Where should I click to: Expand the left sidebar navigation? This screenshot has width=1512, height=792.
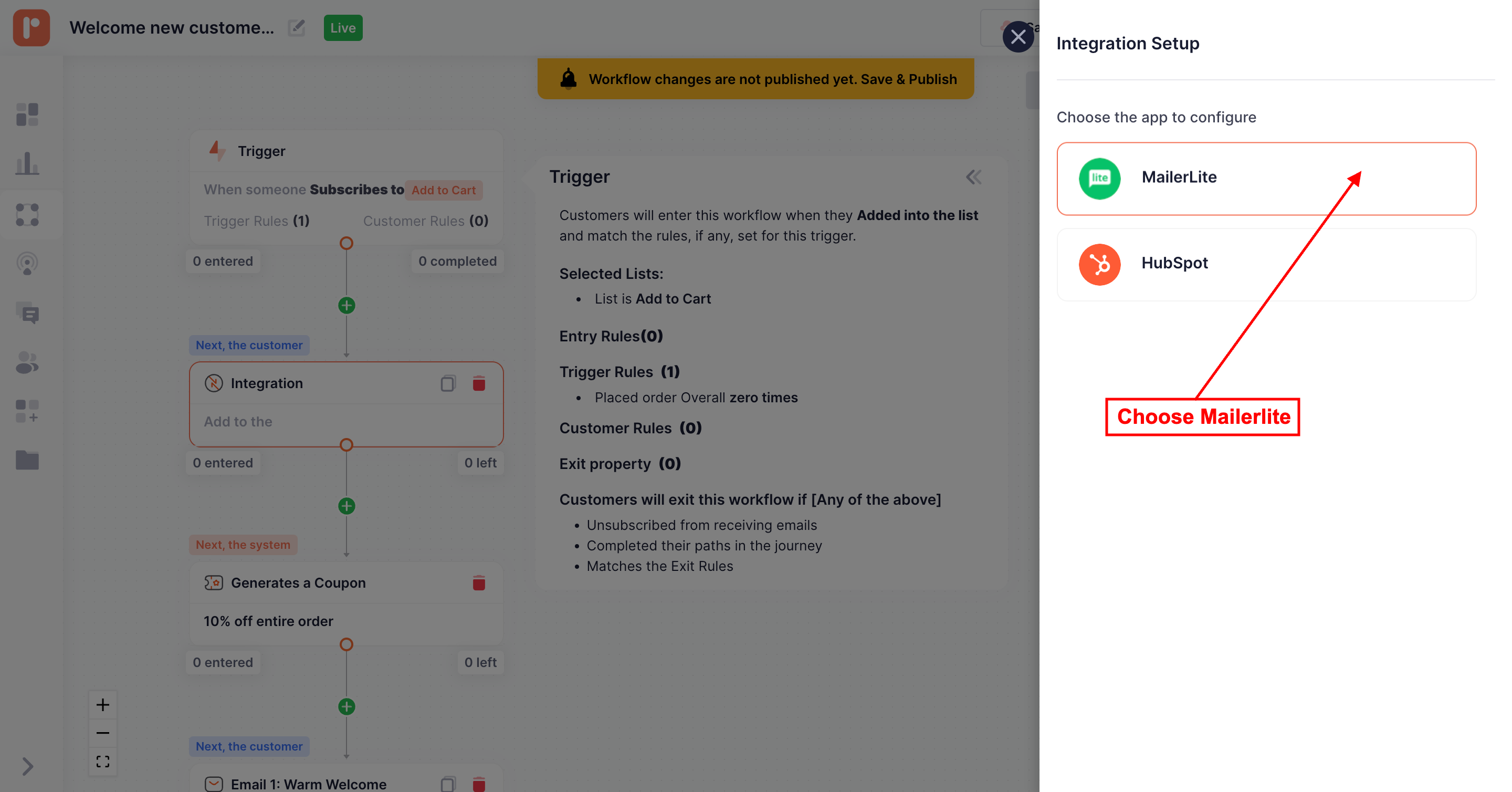pos(27,766)
